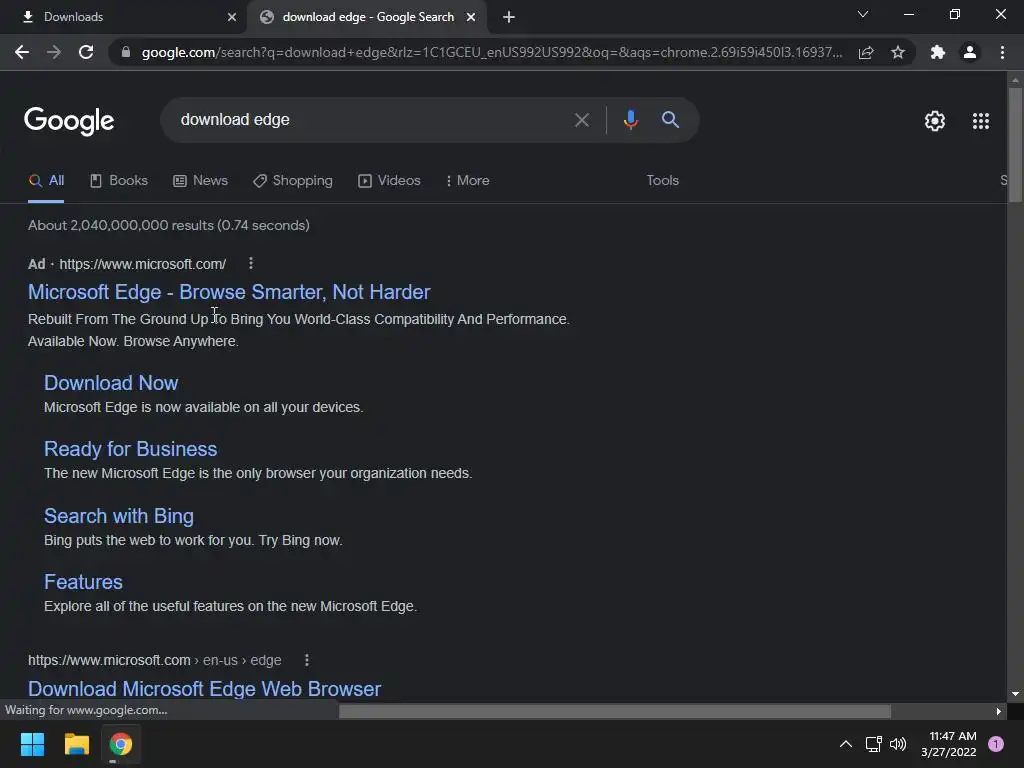This screenshot has height=768, width=1024.
Task: Click the forward navigation arrow
Action: tap(54, 52)
